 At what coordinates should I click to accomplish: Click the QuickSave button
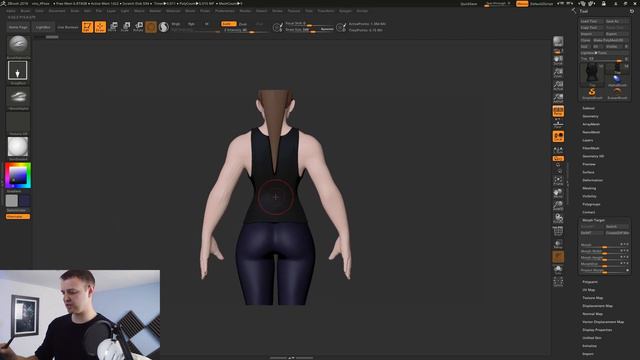pyautogui.click(x=469, y=4)
